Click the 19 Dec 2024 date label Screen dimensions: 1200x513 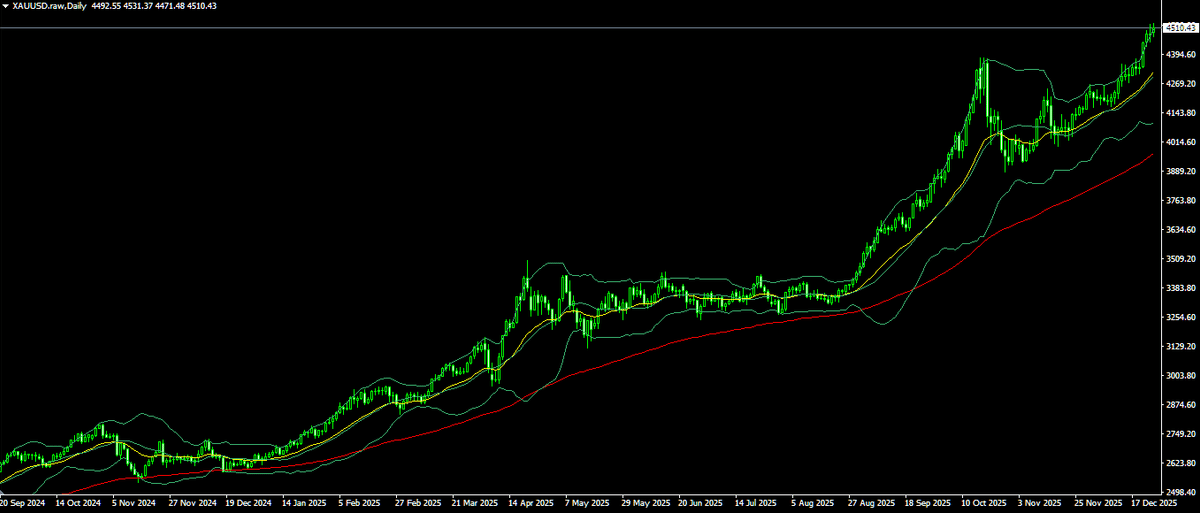click(250, 505)
